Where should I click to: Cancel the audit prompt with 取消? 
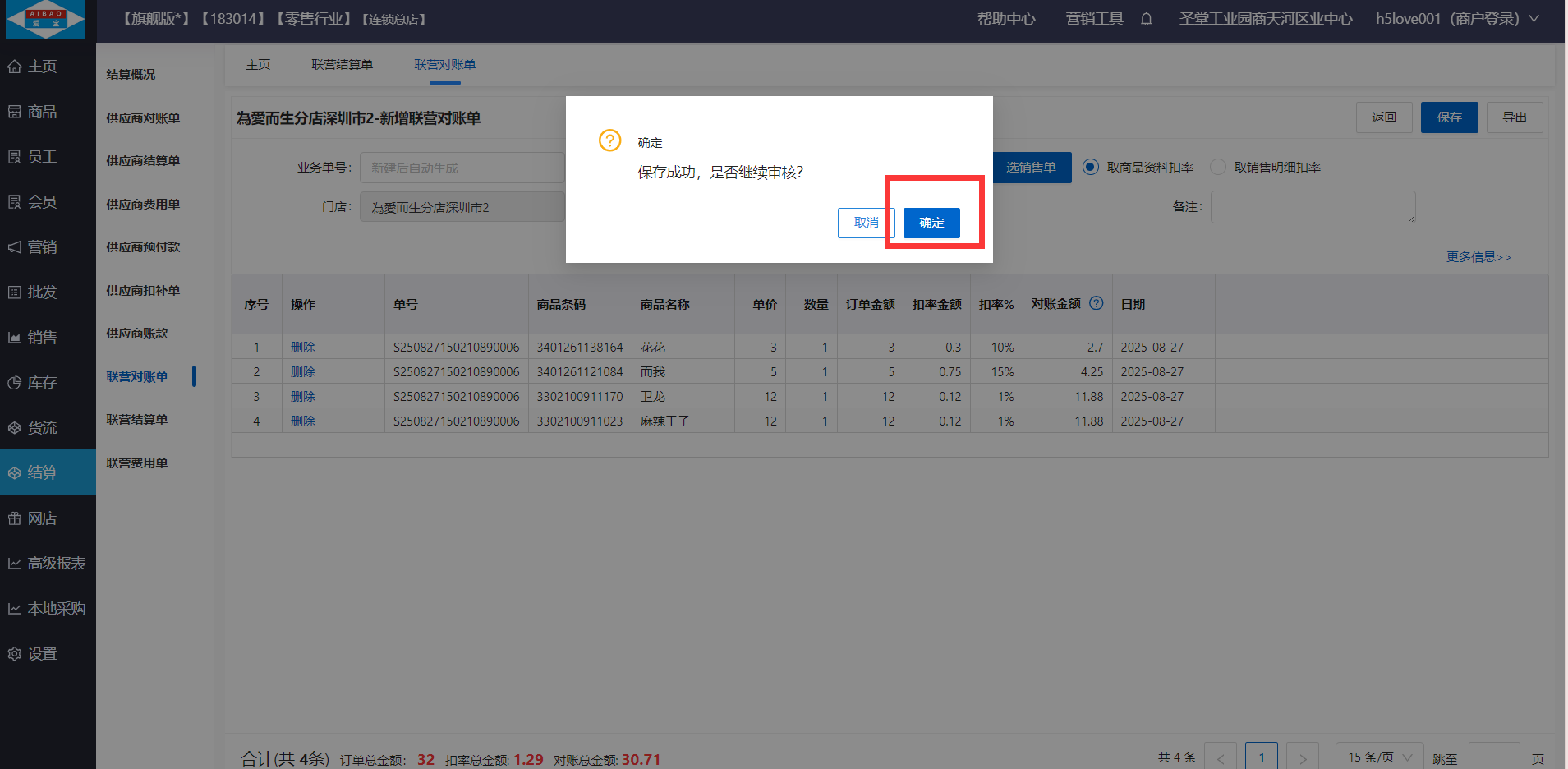866,223
